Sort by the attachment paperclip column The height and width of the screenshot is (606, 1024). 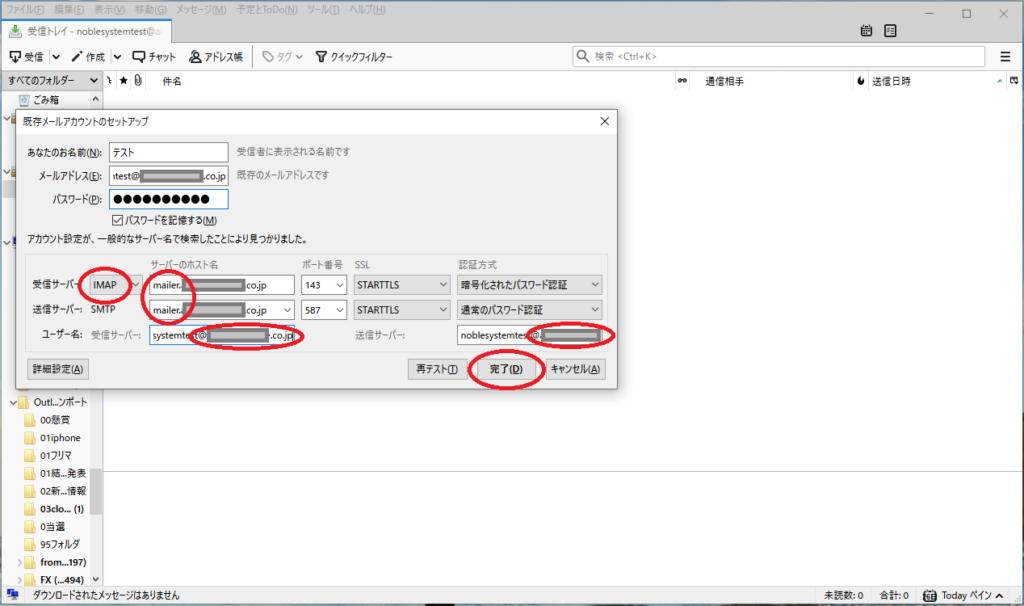(137, 81)
